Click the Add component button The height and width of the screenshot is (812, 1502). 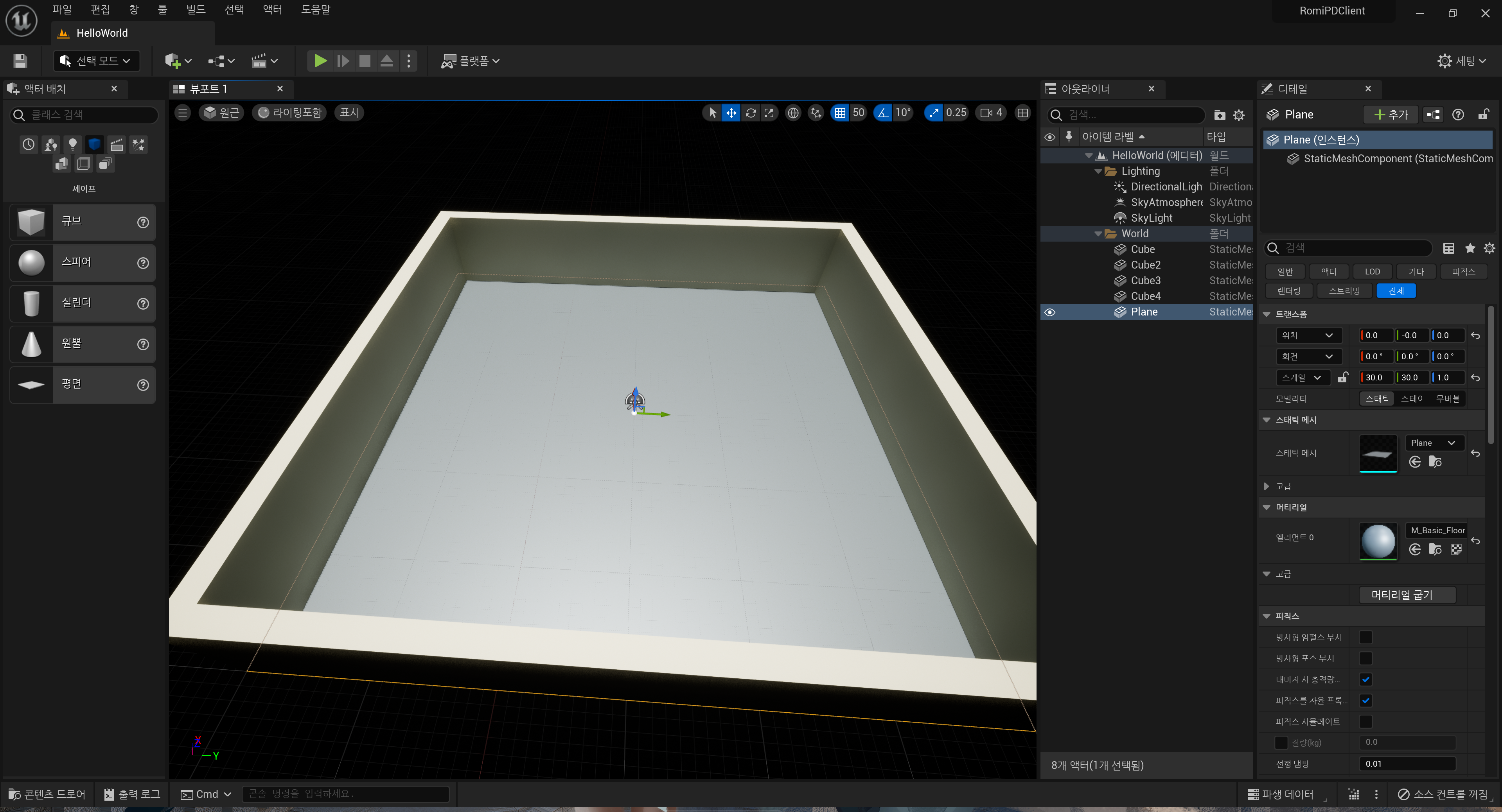coord(1390,114)
